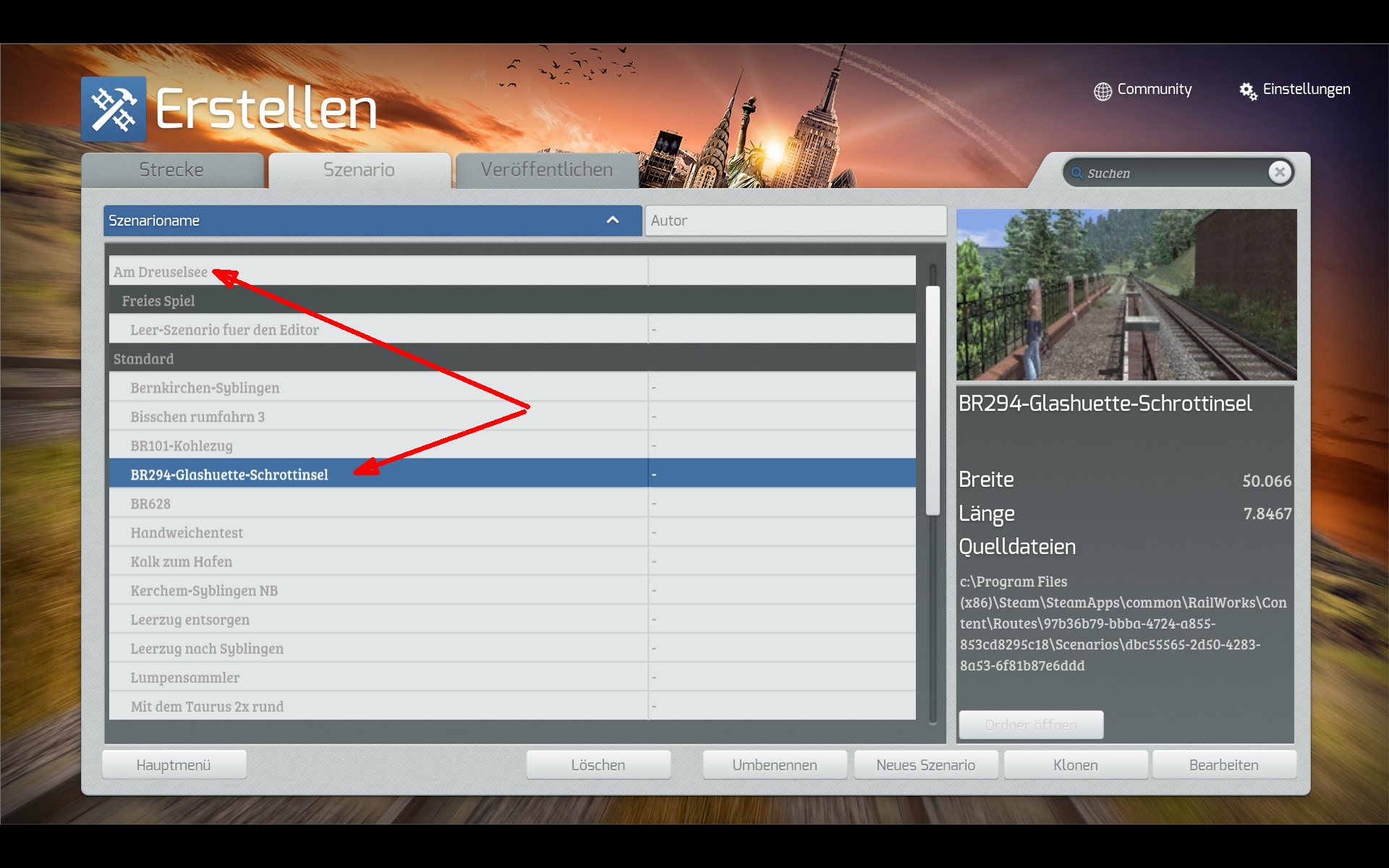This screenshot has width=1389, height=868.
Task: Collapse the Standard scenario group
Action: coord(143,359)
